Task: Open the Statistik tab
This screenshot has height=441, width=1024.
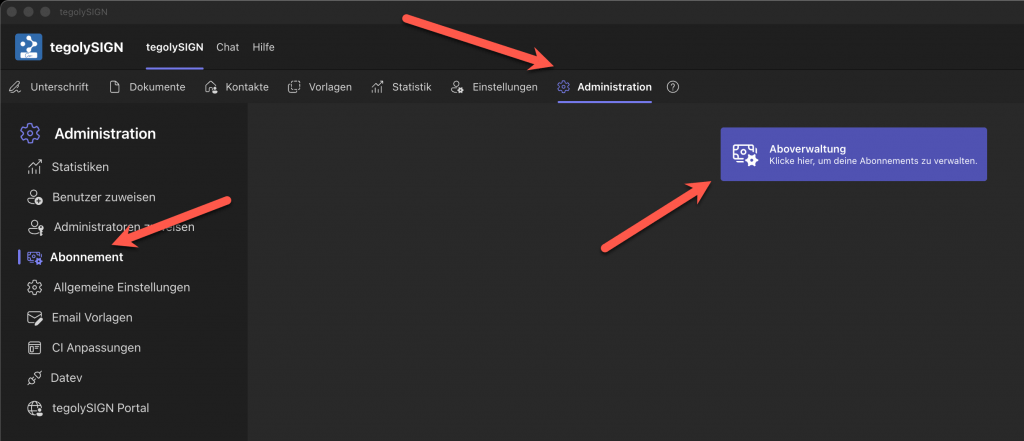Action: [x=401, y=87]
